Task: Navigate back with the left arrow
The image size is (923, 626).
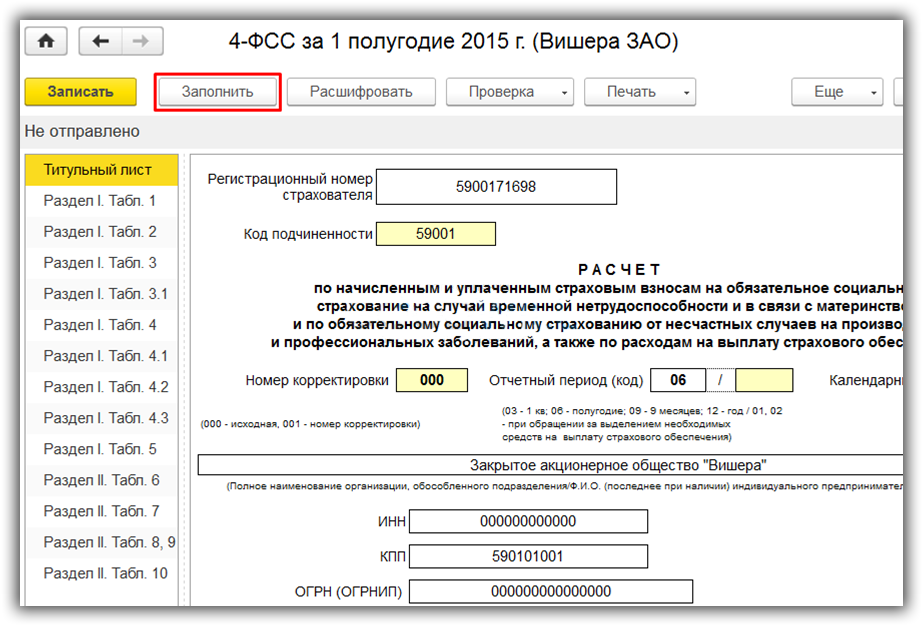Action: pos(101,41)
